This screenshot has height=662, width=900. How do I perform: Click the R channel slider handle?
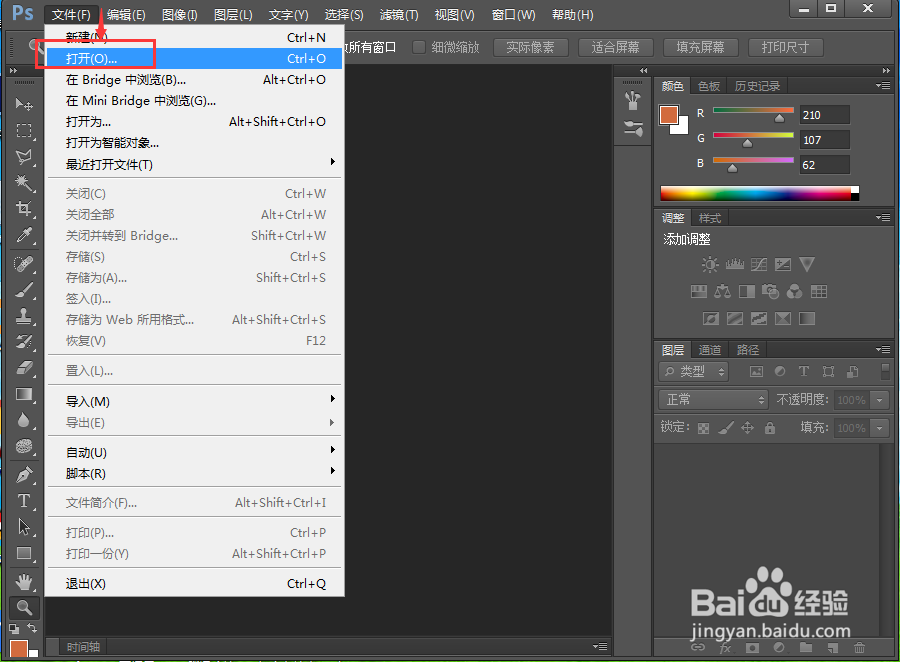779,118
